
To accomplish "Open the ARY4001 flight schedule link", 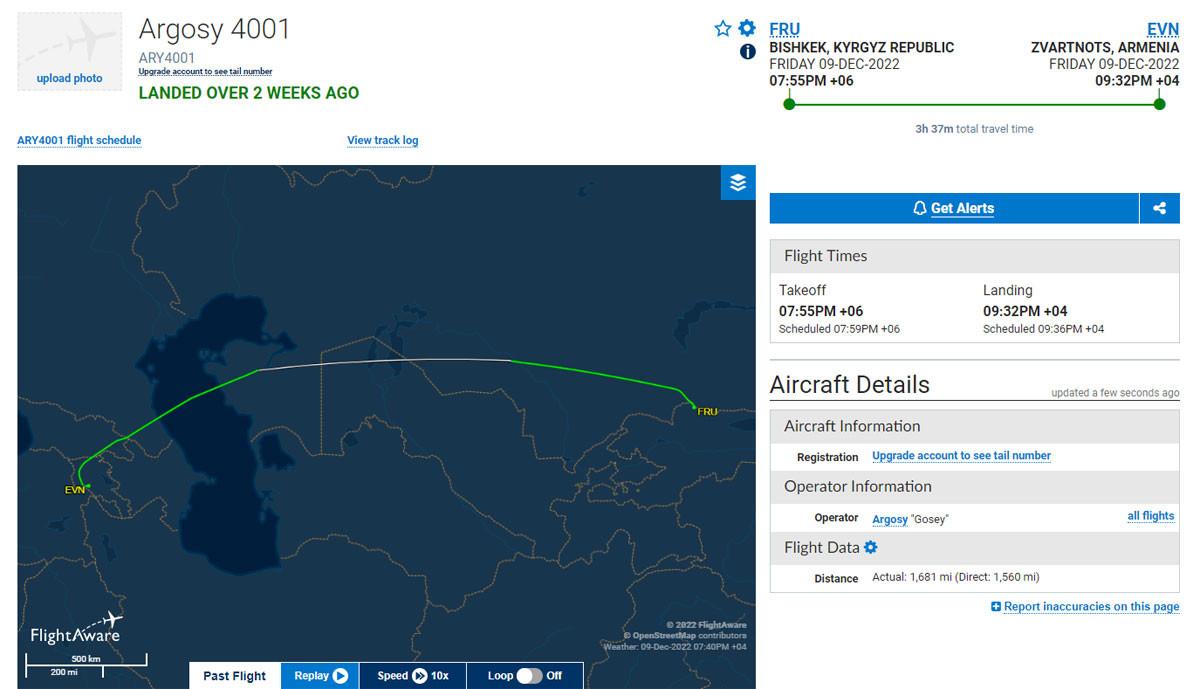I will [79, 140].
